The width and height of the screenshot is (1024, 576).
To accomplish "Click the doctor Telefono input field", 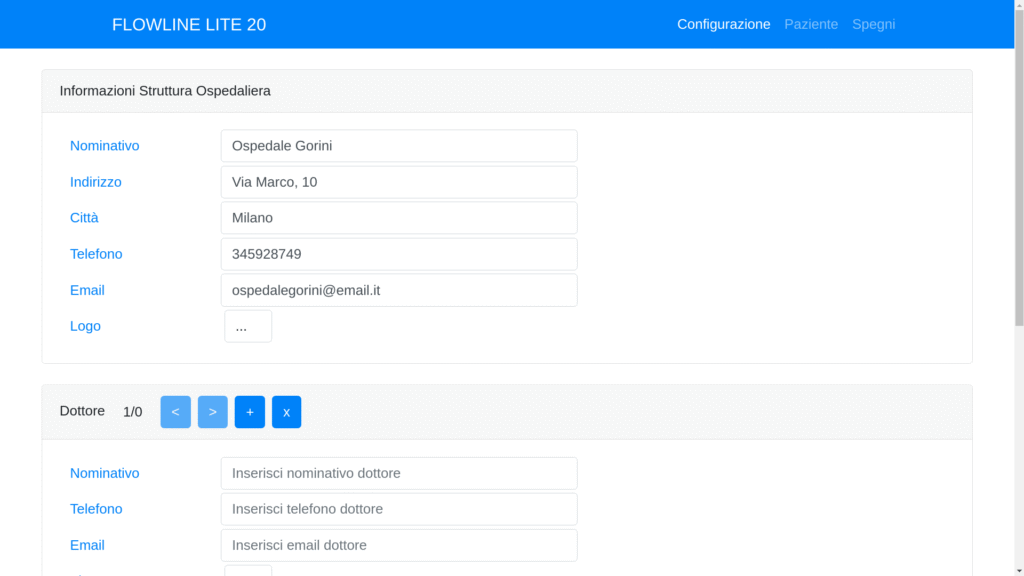I will (x=398, y=509).
